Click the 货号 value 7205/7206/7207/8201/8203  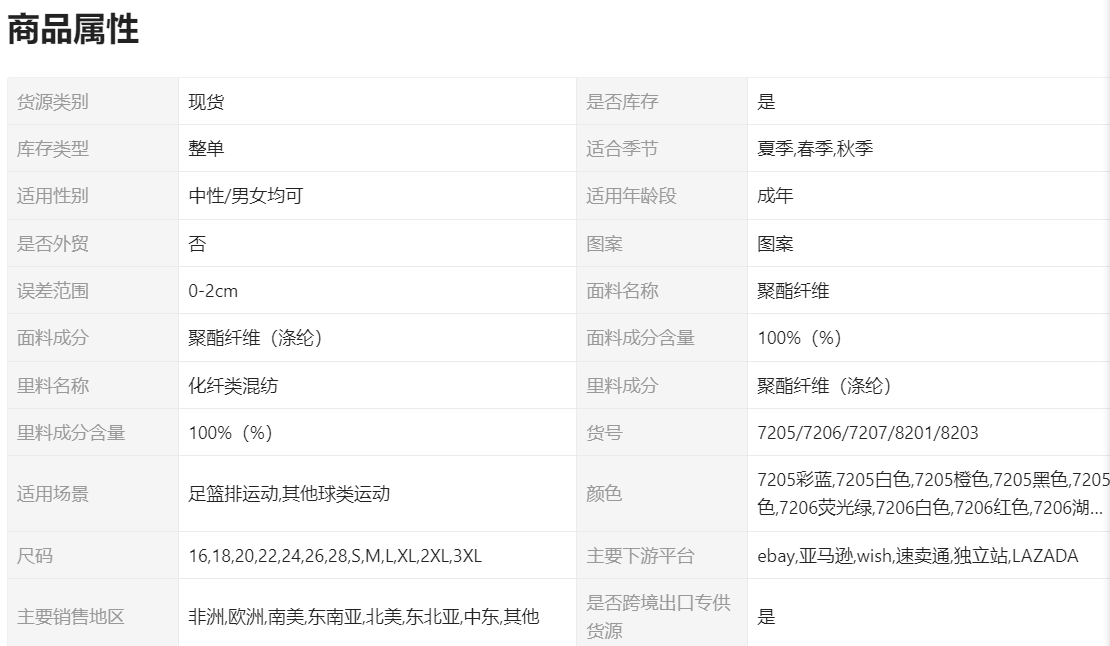coord(868,433)
